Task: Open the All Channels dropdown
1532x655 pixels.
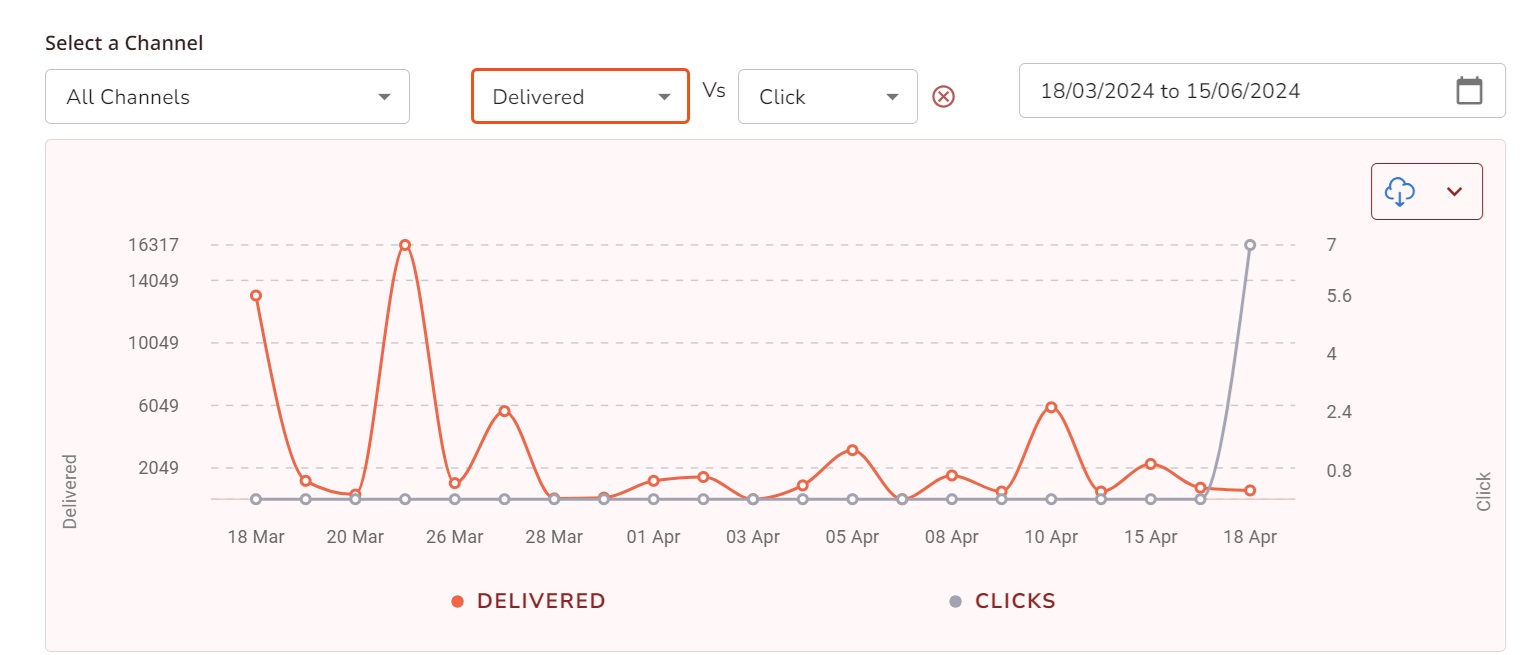Action: (x=227, y=97)
